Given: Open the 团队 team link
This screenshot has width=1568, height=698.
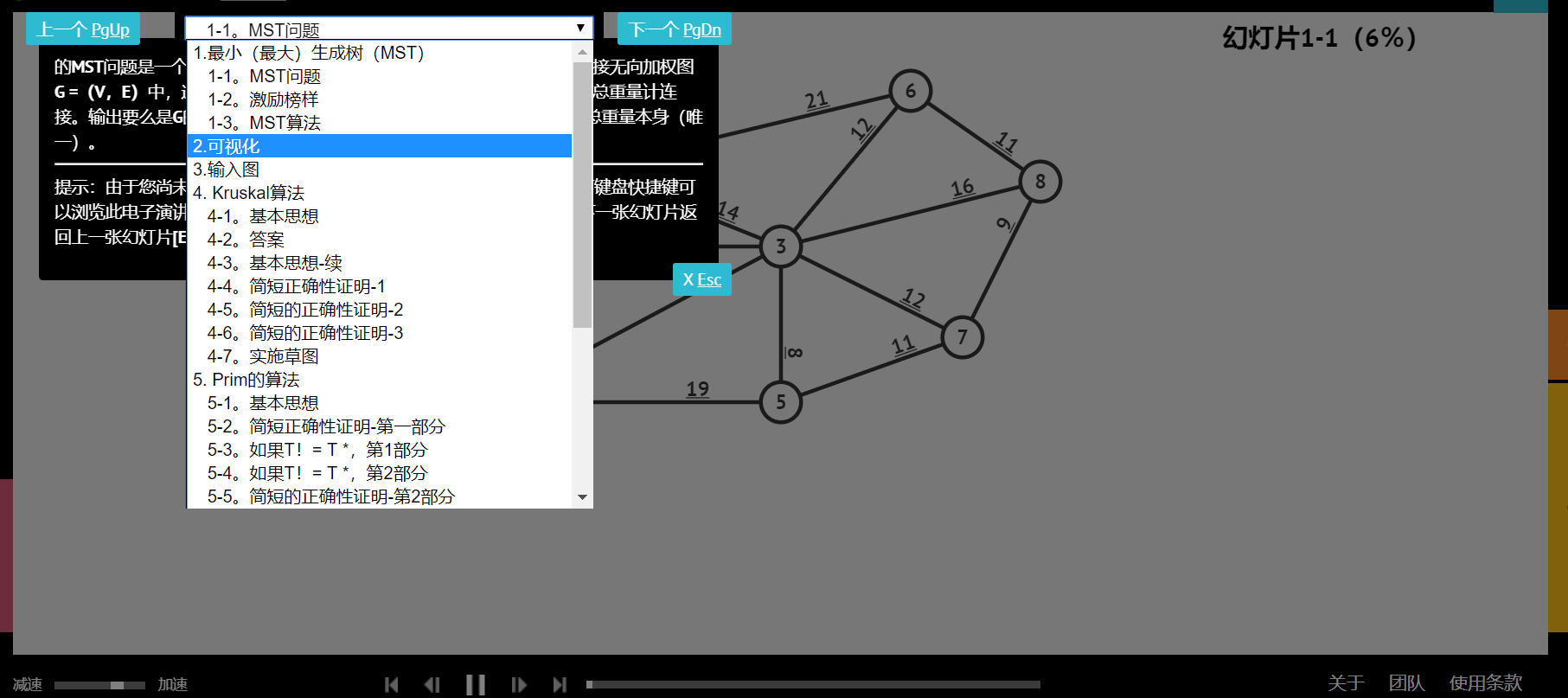Looking at the screenshot, I should [x=1407, y=682].
